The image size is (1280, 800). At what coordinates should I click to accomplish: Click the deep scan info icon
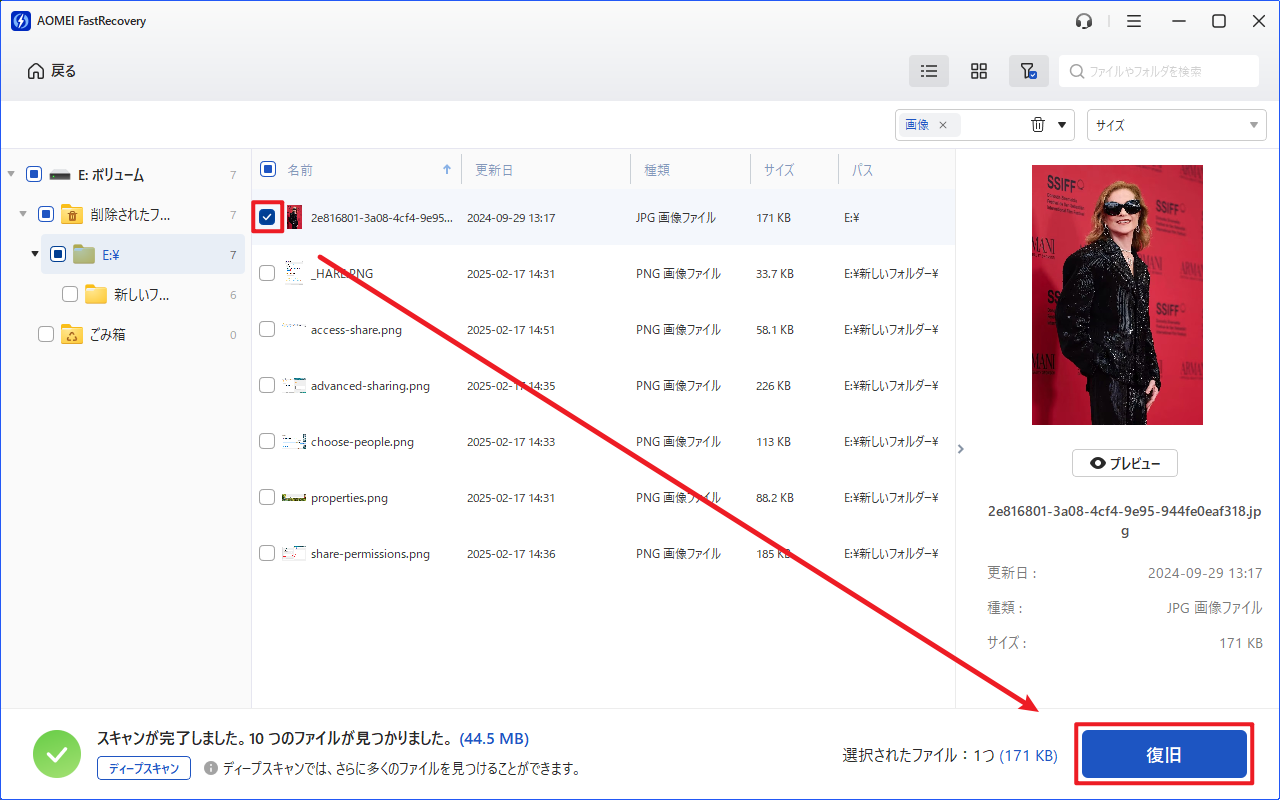click(210, 768)
